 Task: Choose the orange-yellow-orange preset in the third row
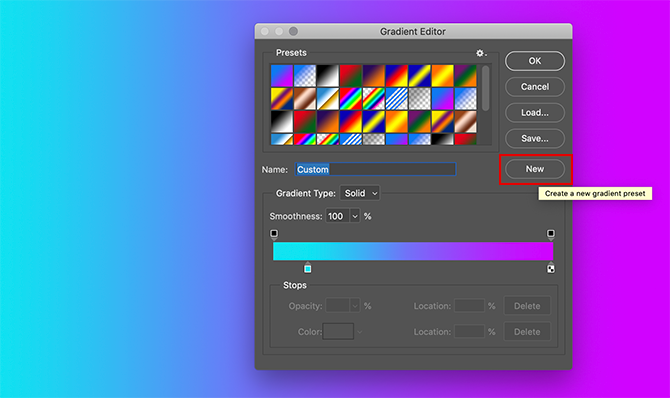coord(397,122)
